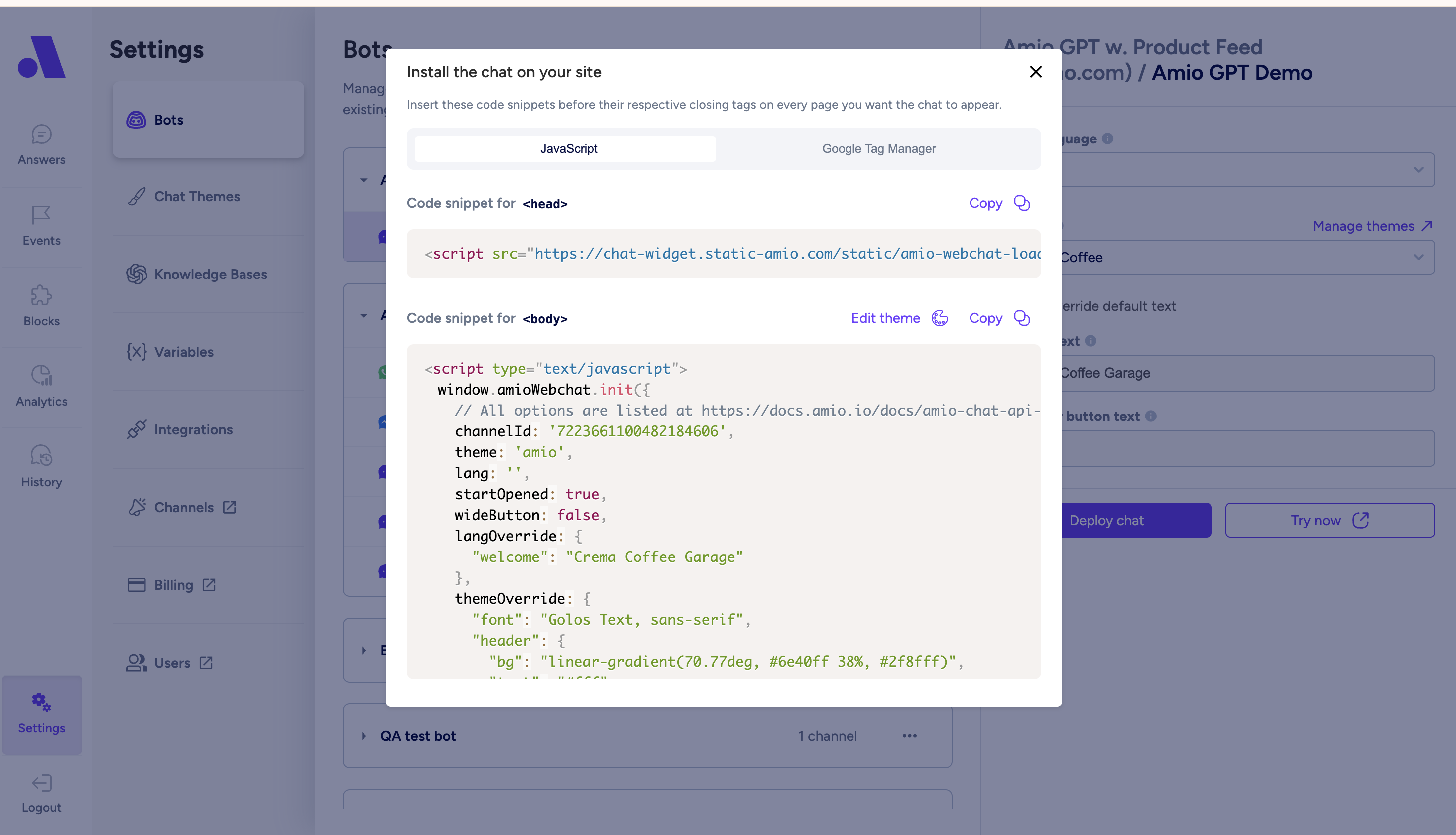
Task: Expand the QA test bot row
Action: coord(364,736)
